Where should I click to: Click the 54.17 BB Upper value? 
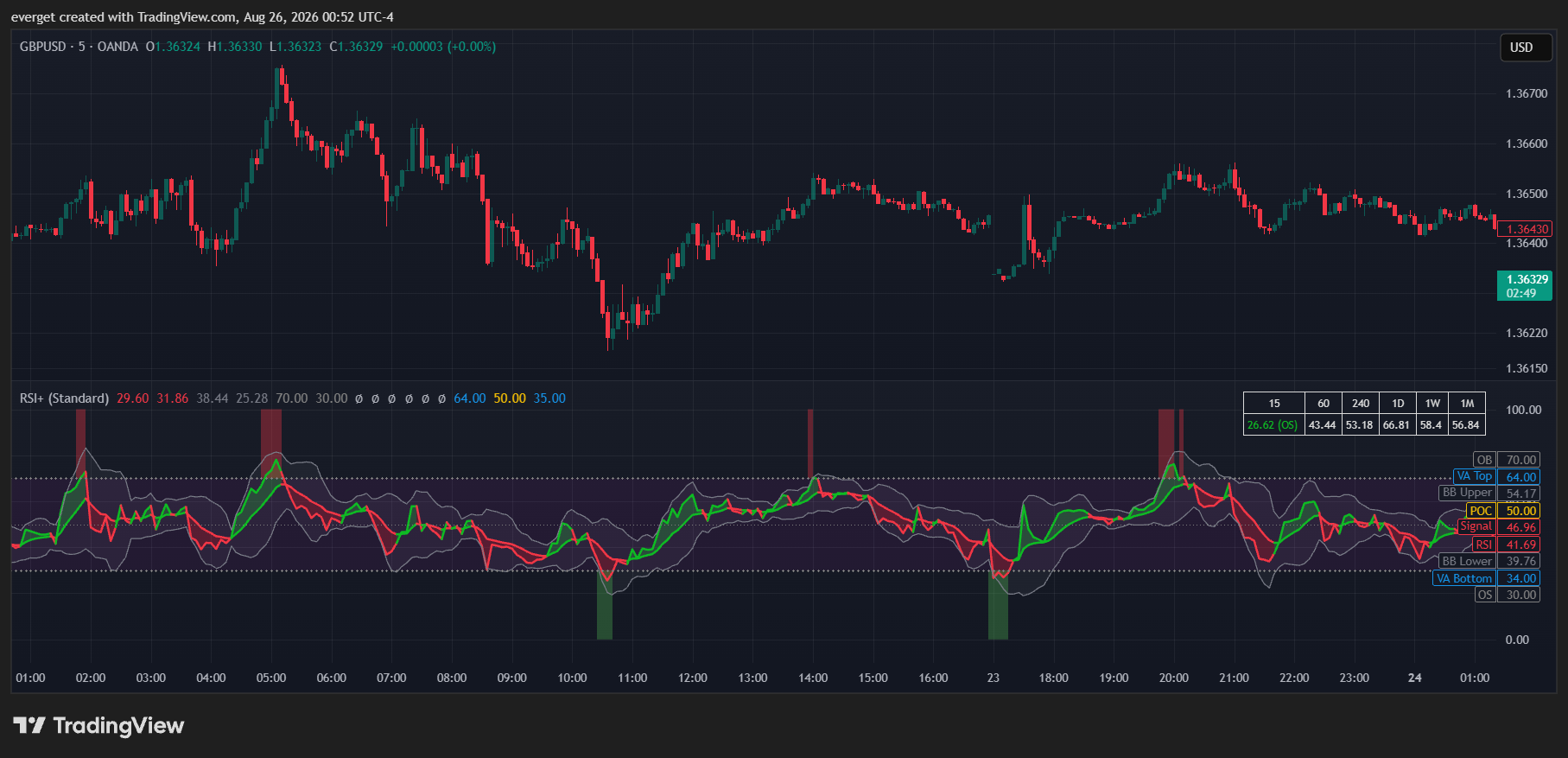point(1520,494)
